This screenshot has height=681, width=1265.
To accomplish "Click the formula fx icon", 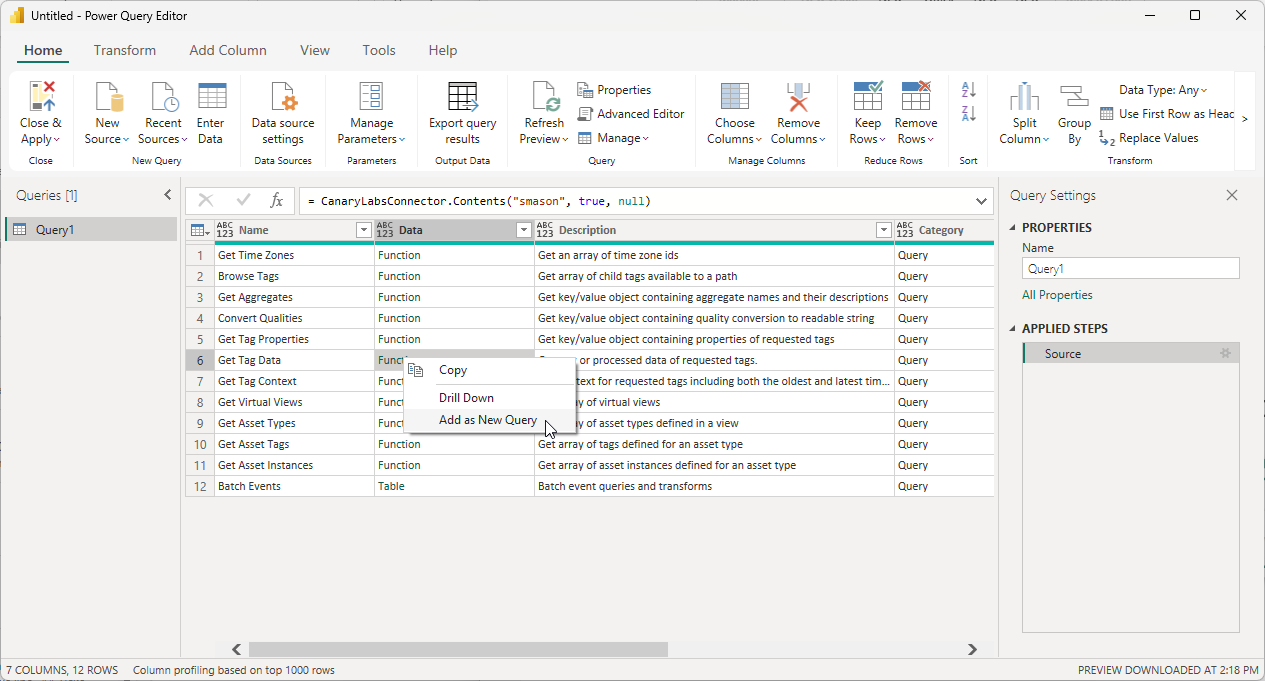I will pos(277,201).
